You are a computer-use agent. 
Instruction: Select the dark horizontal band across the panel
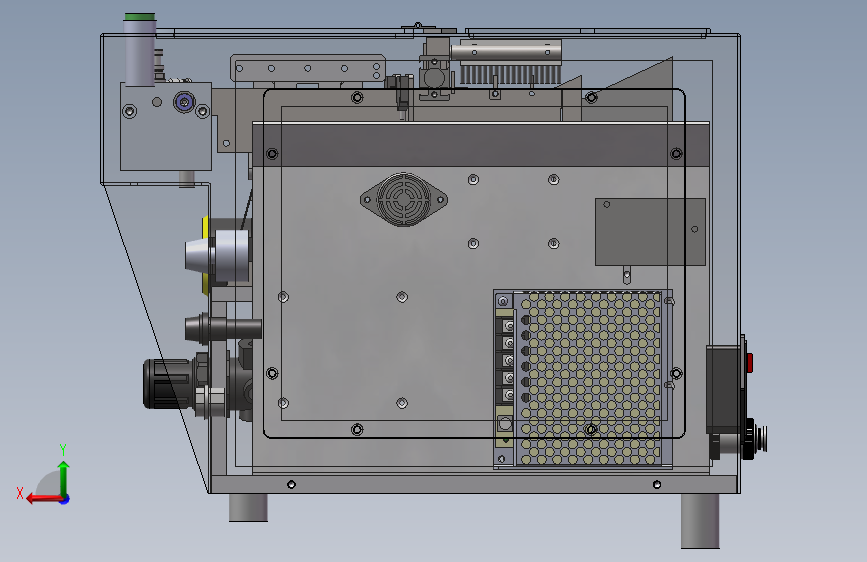coord(480,145)
